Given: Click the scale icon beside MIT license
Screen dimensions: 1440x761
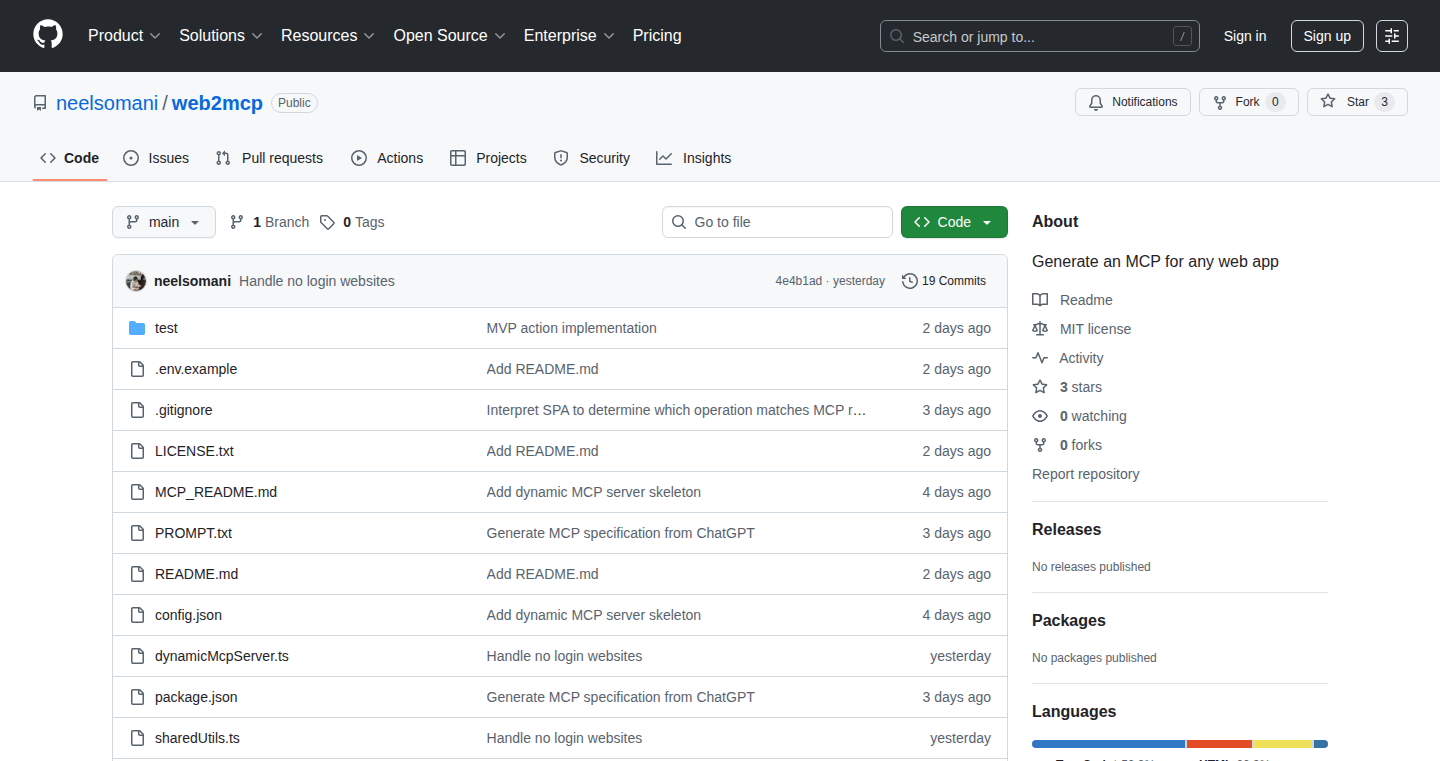Looking at the screenshot, I should point(1040,329).
